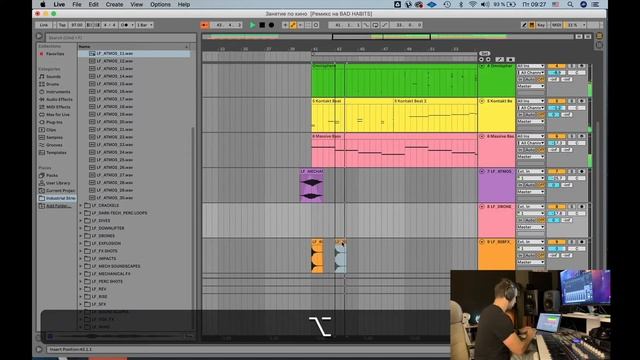
Task: Click the Punch-In switch
Action: point(366,25)
